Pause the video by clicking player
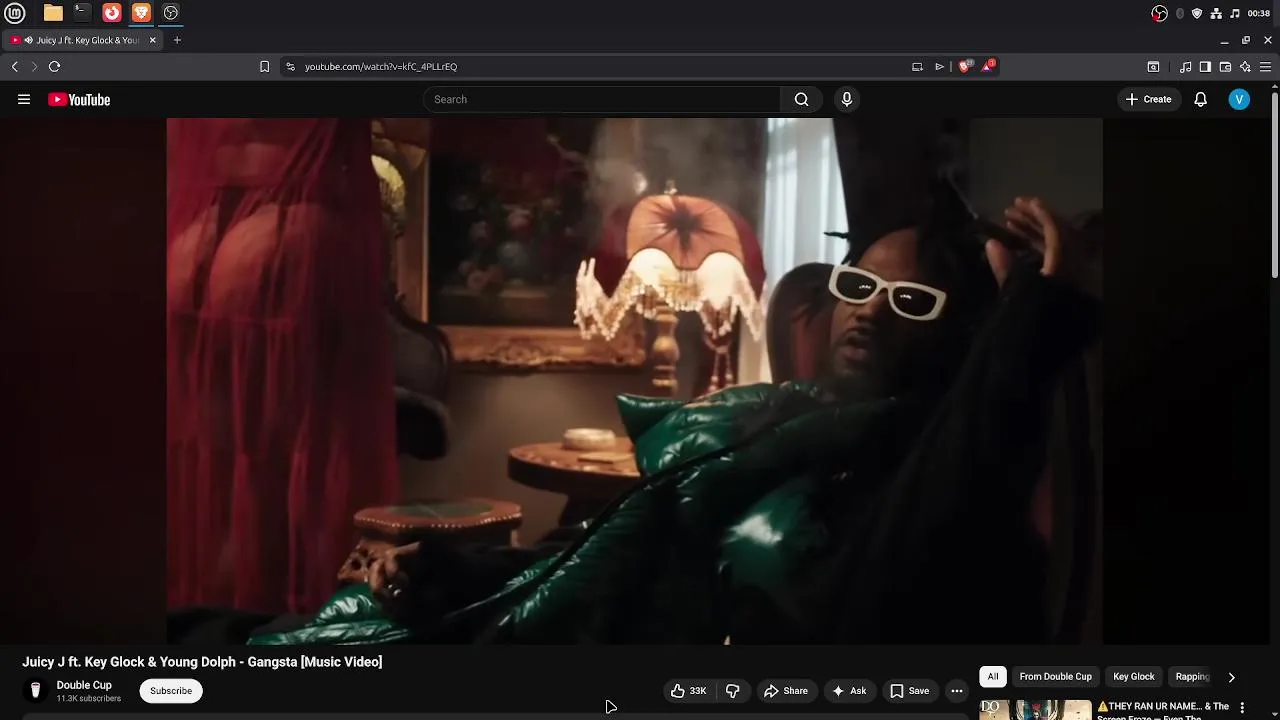This screenshot has width=1280, height=720. click(635, 381)
